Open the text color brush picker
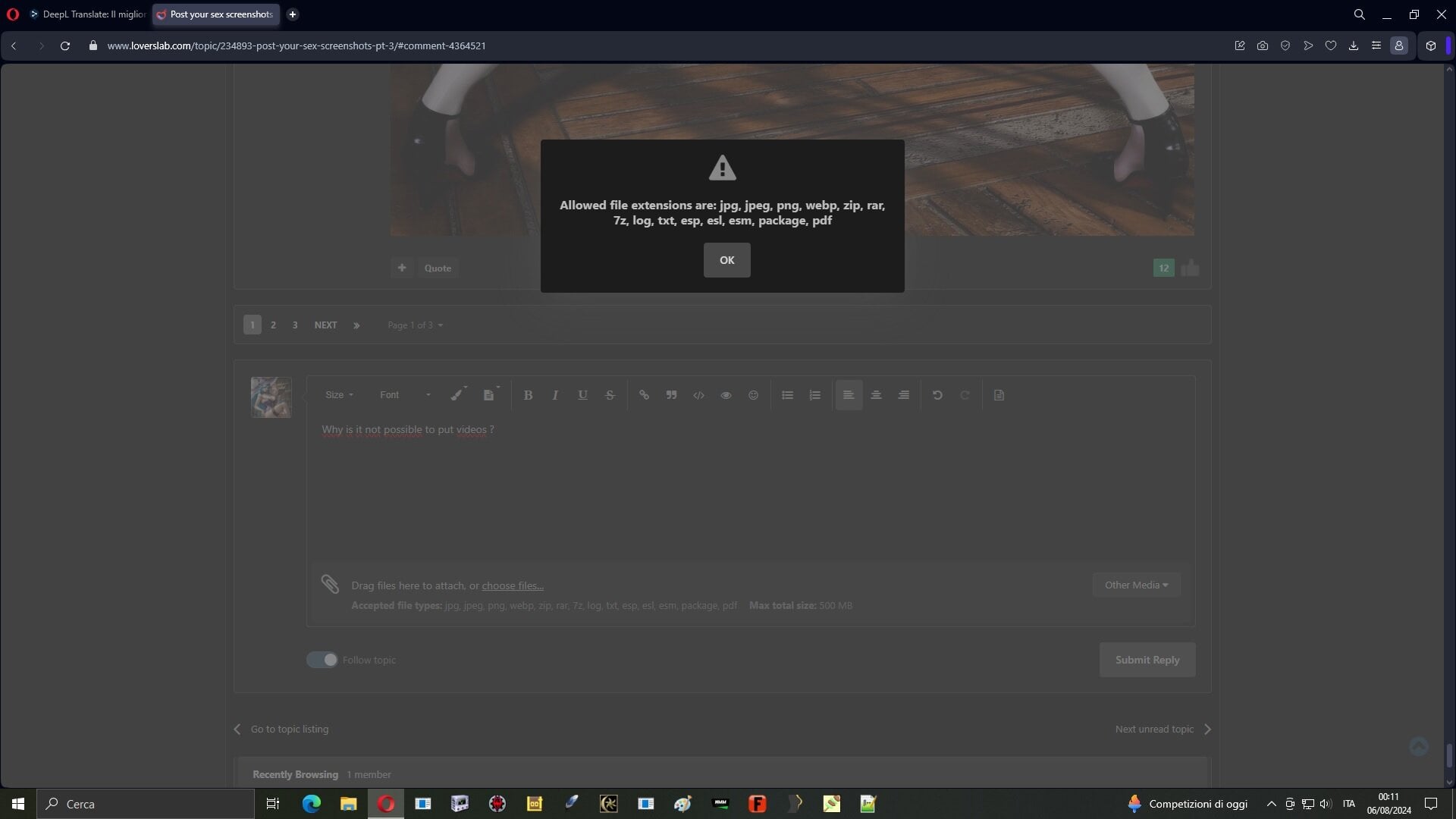The height and width of the screenshot is (819, 1456). pos(458,395)
